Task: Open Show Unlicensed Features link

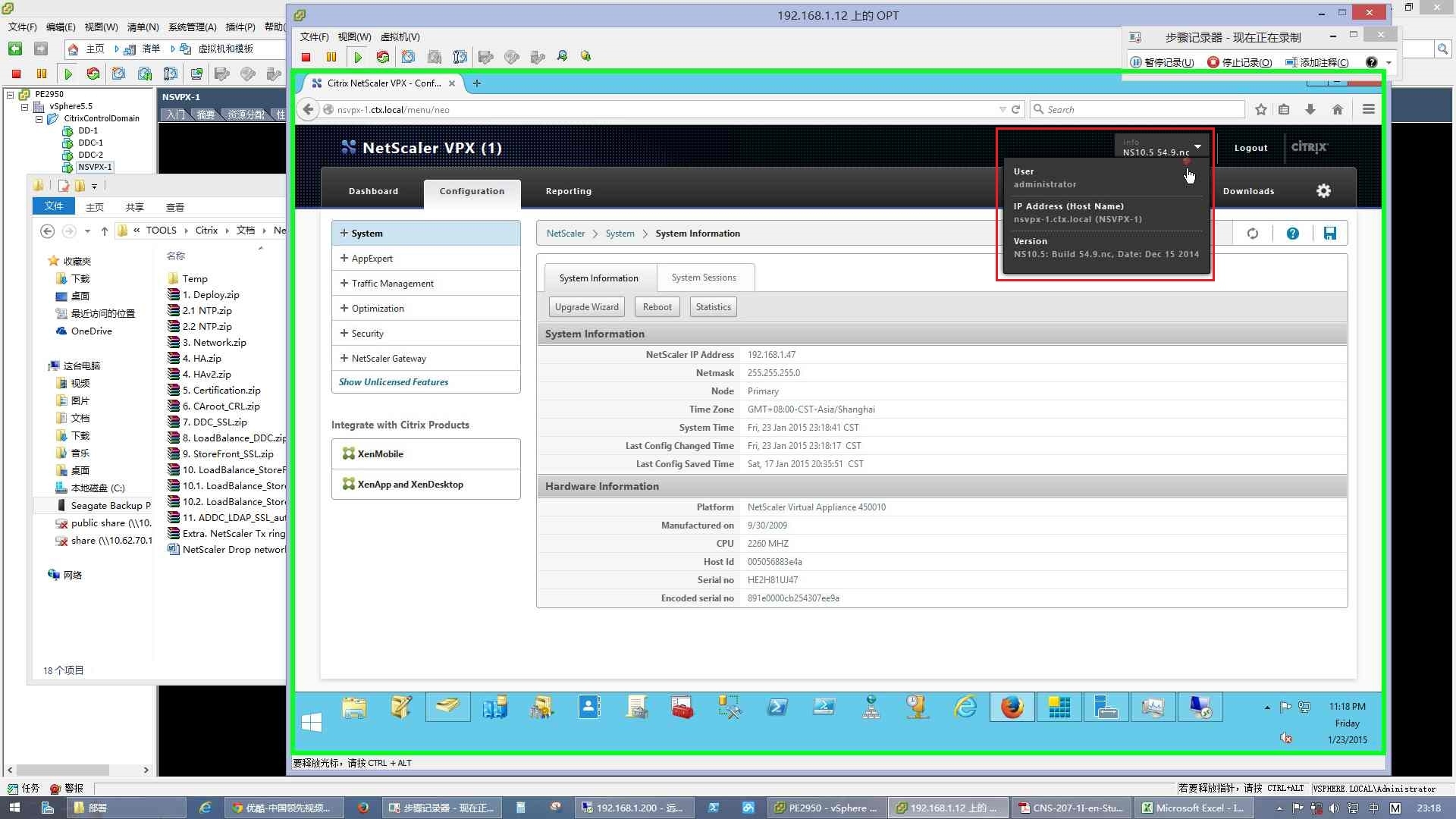Action: [394, 382]
